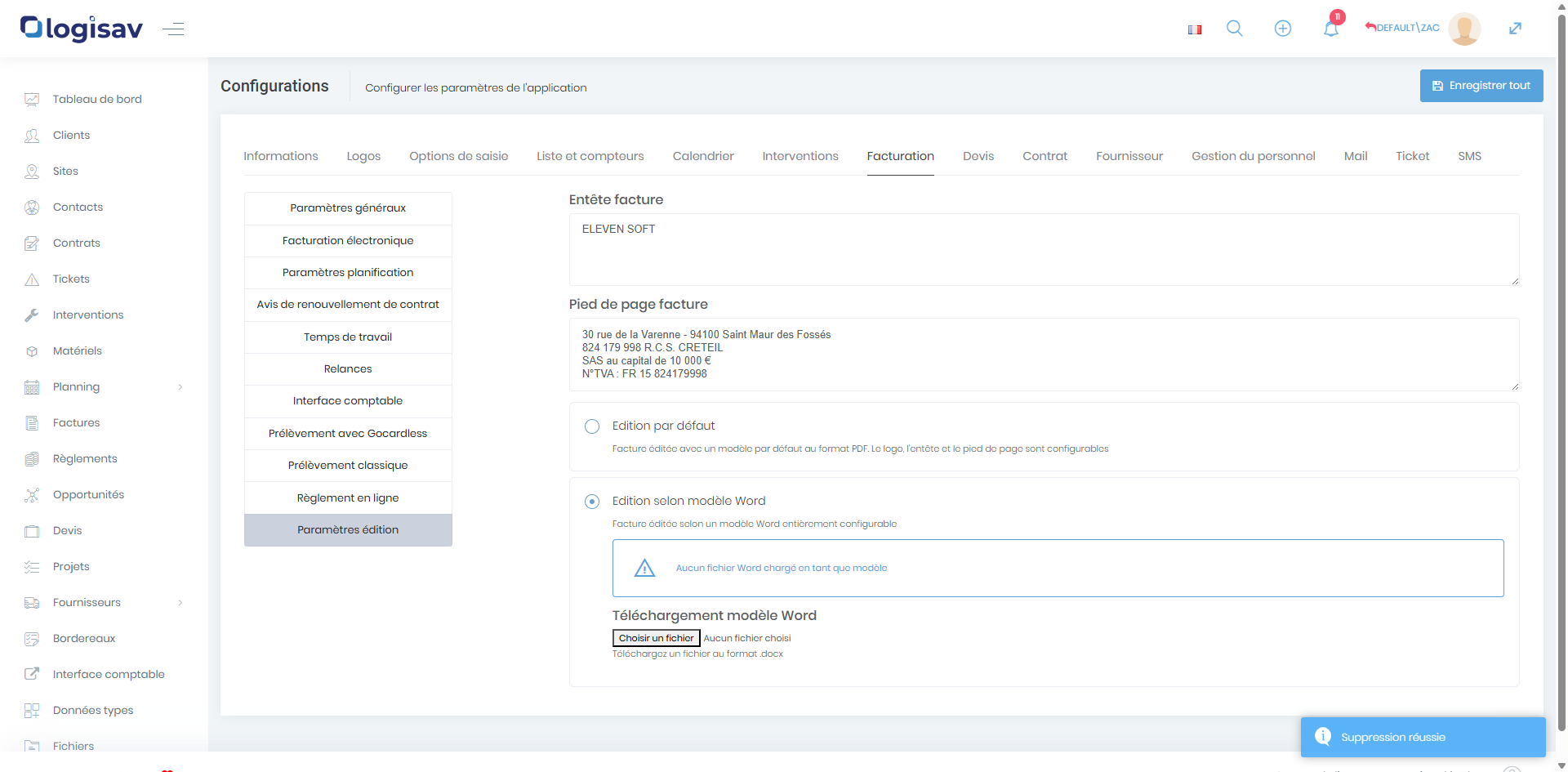Click the plus circle add icon
Screen dimensions: 1568x772
point(1282,29)
